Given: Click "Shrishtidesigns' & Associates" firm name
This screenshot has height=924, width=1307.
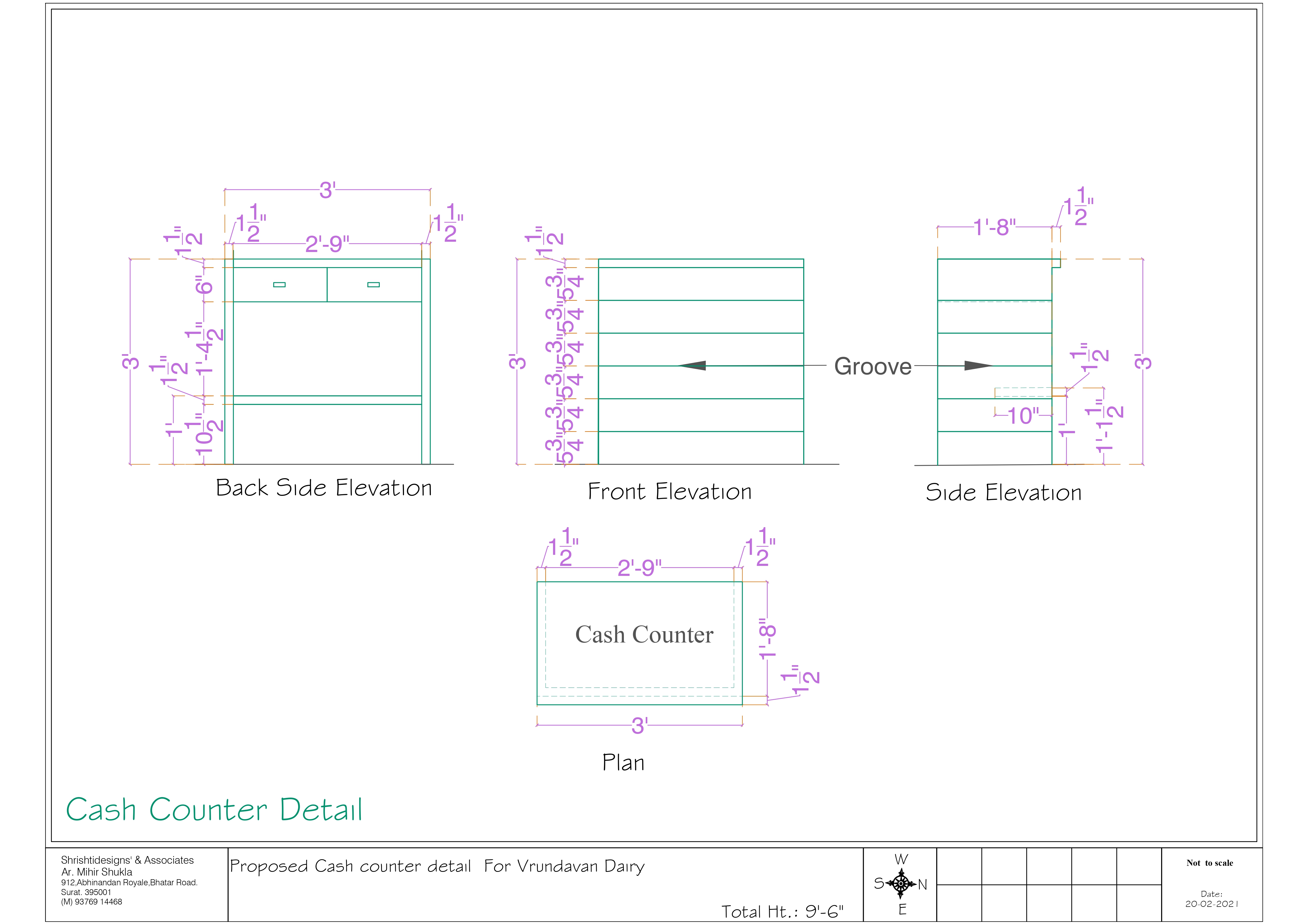Looking at the screenshot, I should pyautogui.click(x=127, y=860).
